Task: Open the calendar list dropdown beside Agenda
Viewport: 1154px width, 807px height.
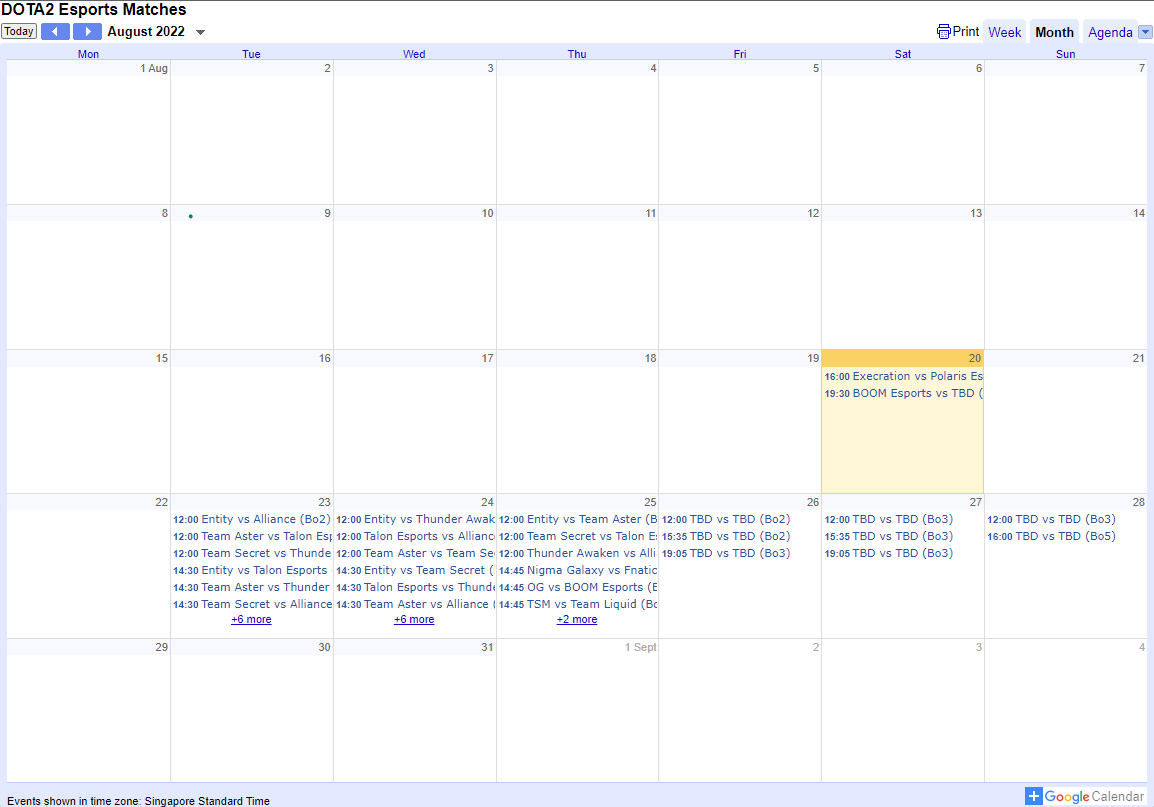Action: [x=1144, y=32]
